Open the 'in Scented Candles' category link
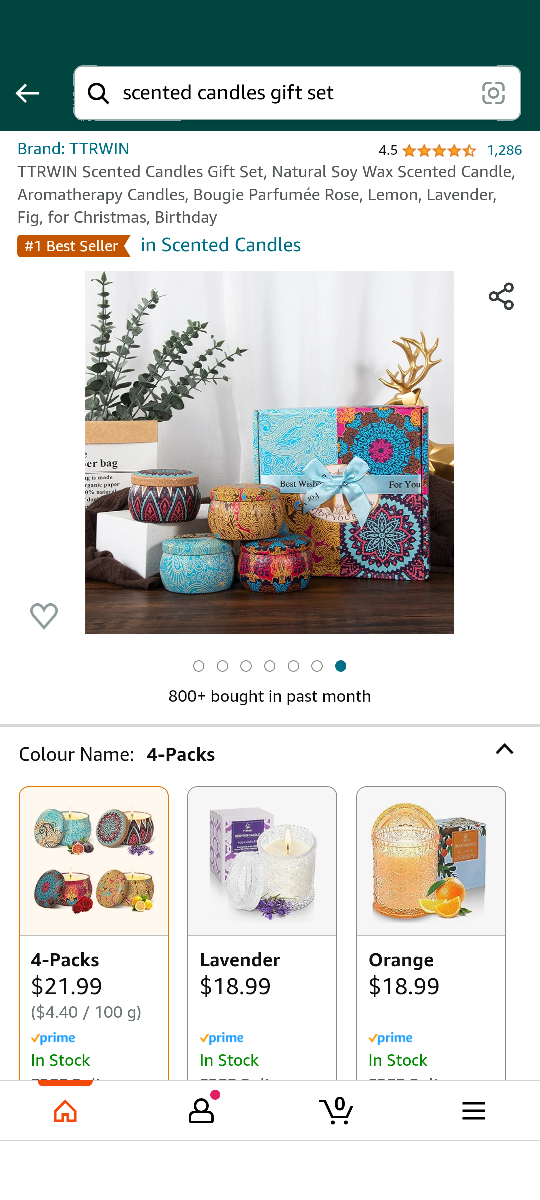This screenshot has width=540, height=1200. tap(221, 245)
